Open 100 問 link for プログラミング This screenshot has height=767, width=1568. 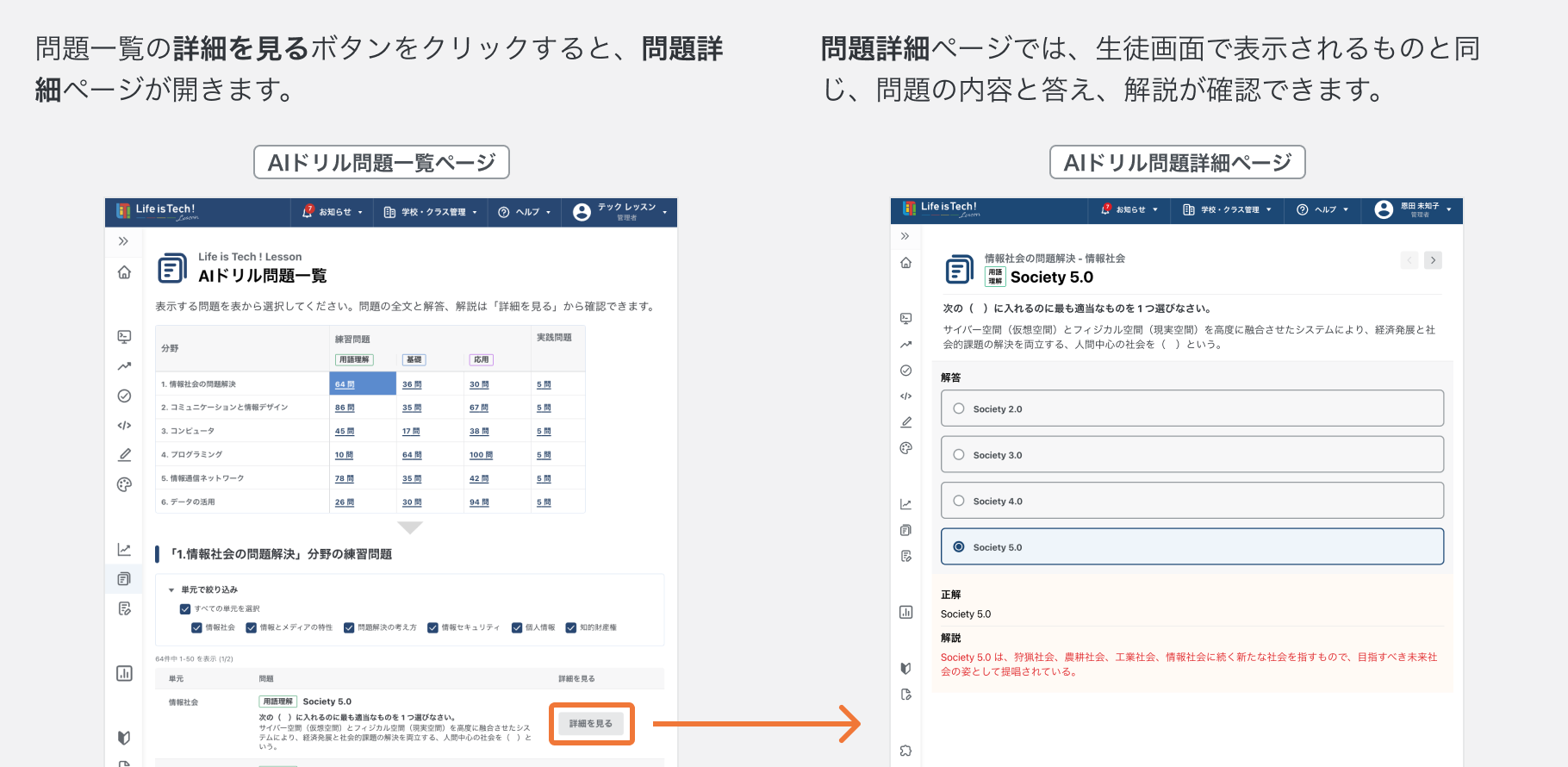tap(481, 455)
